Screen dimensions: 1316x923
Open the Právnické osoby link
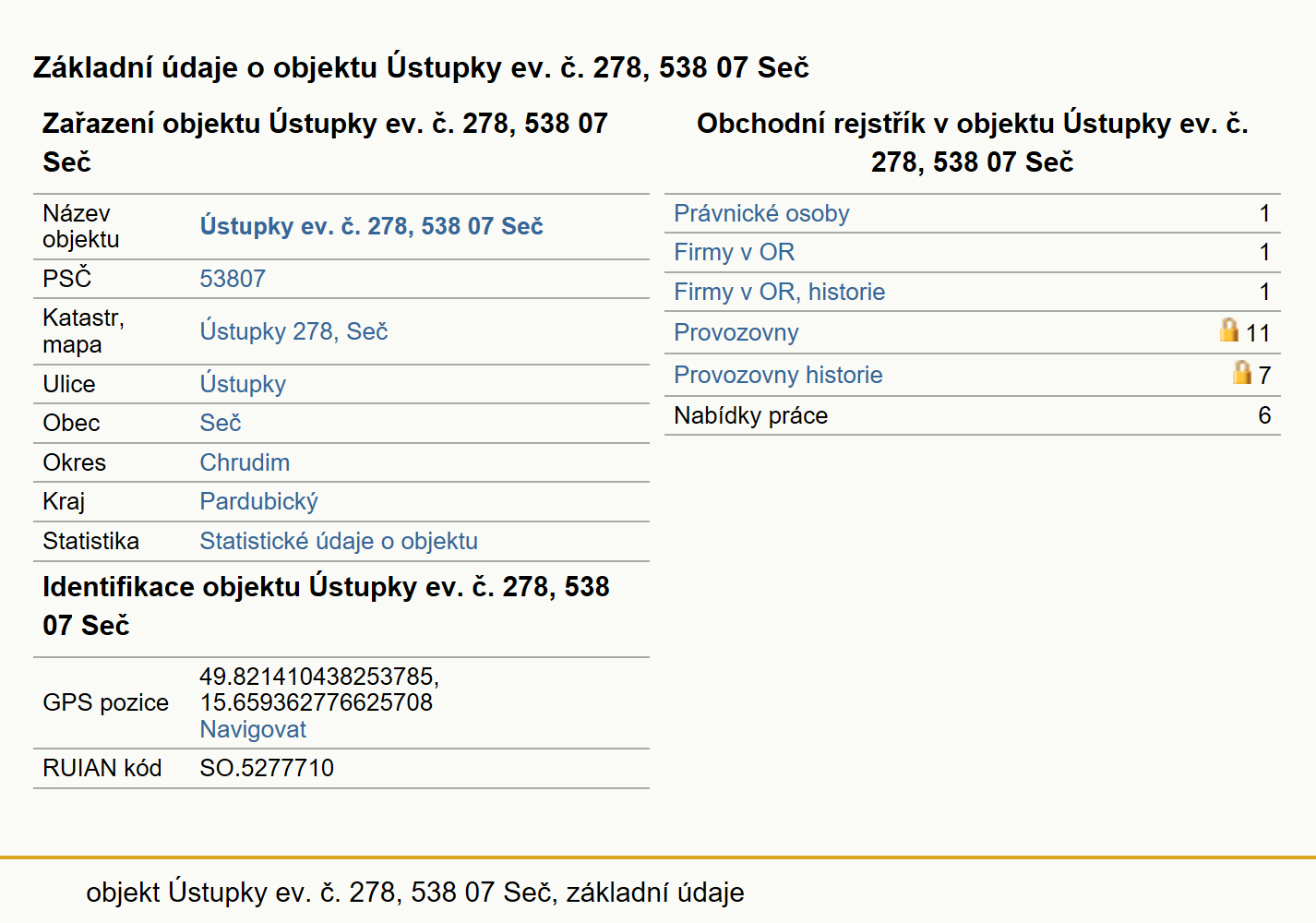click(x=761, y=213)
